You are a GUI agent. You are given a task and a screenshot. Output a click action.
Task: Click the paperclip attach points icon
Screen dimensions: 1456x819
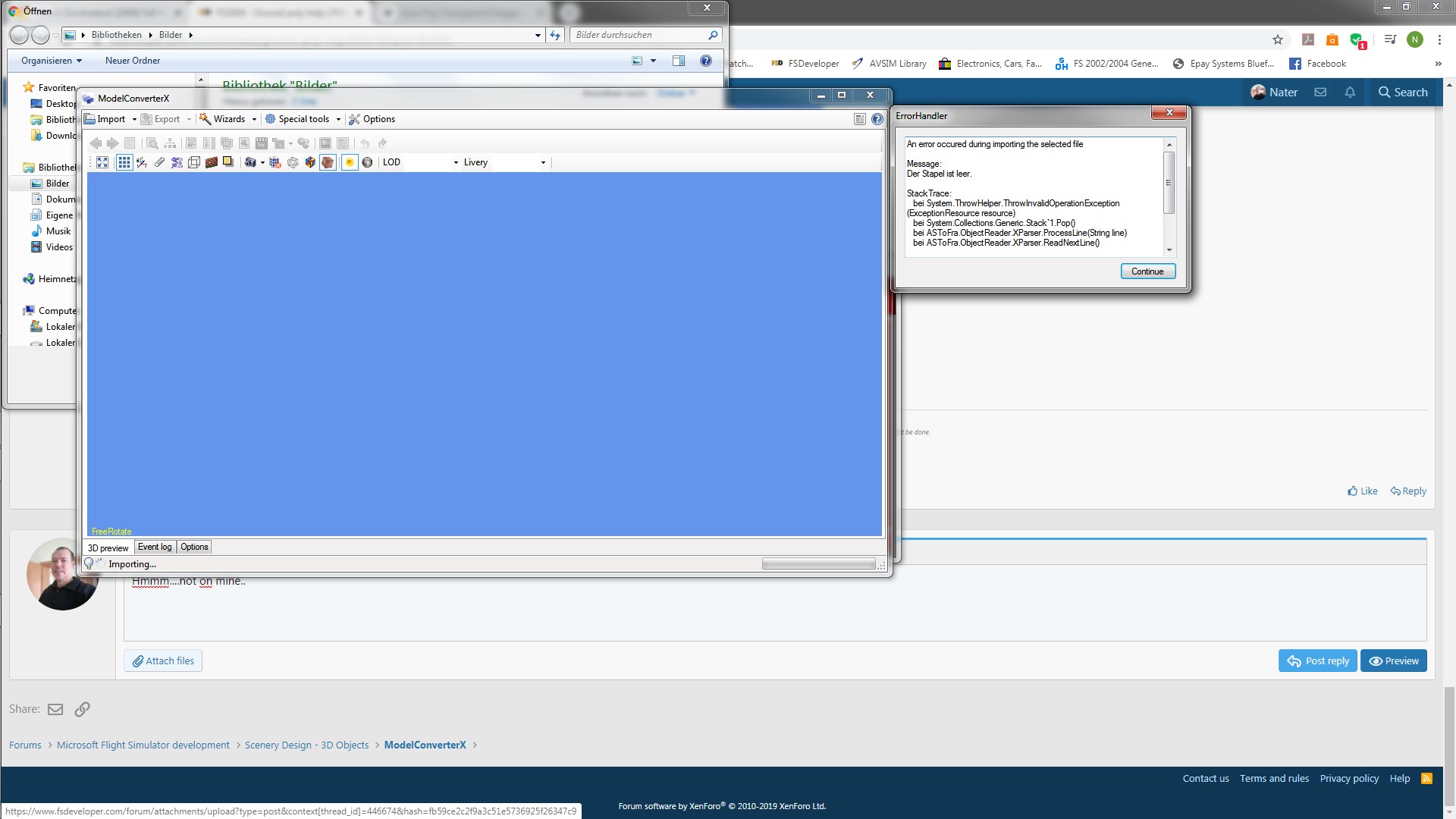pos(159,162)
